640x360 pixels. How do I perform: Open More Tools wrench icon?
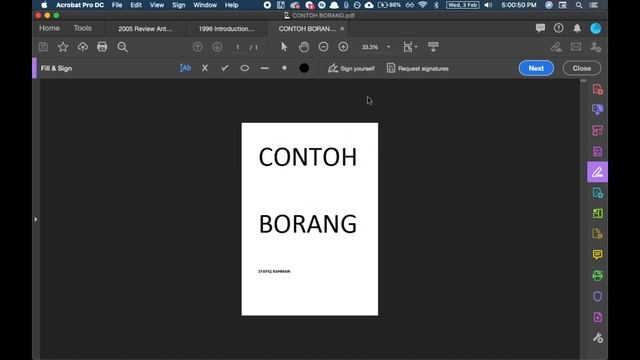pyautogui.click(x=598, y=338)
